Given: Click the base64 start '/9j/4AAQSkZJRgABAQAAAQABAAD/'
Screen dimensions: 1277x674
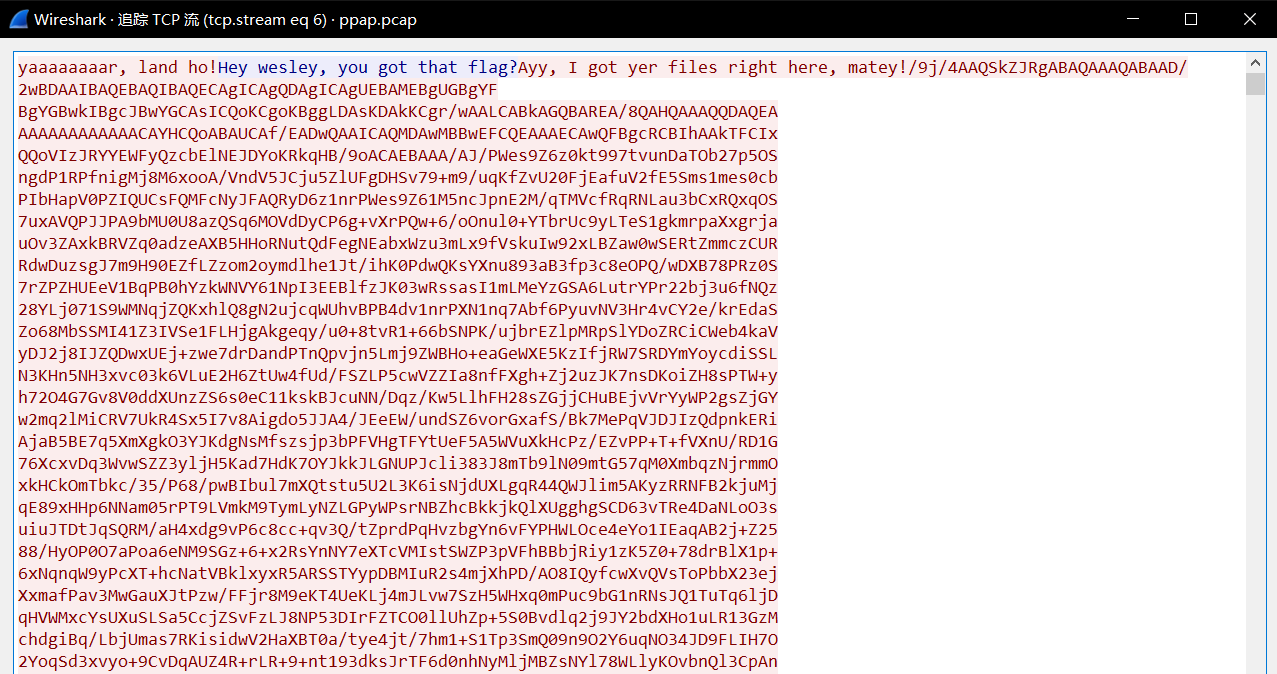Looking at the screenshot, I should coord(1048,68).
